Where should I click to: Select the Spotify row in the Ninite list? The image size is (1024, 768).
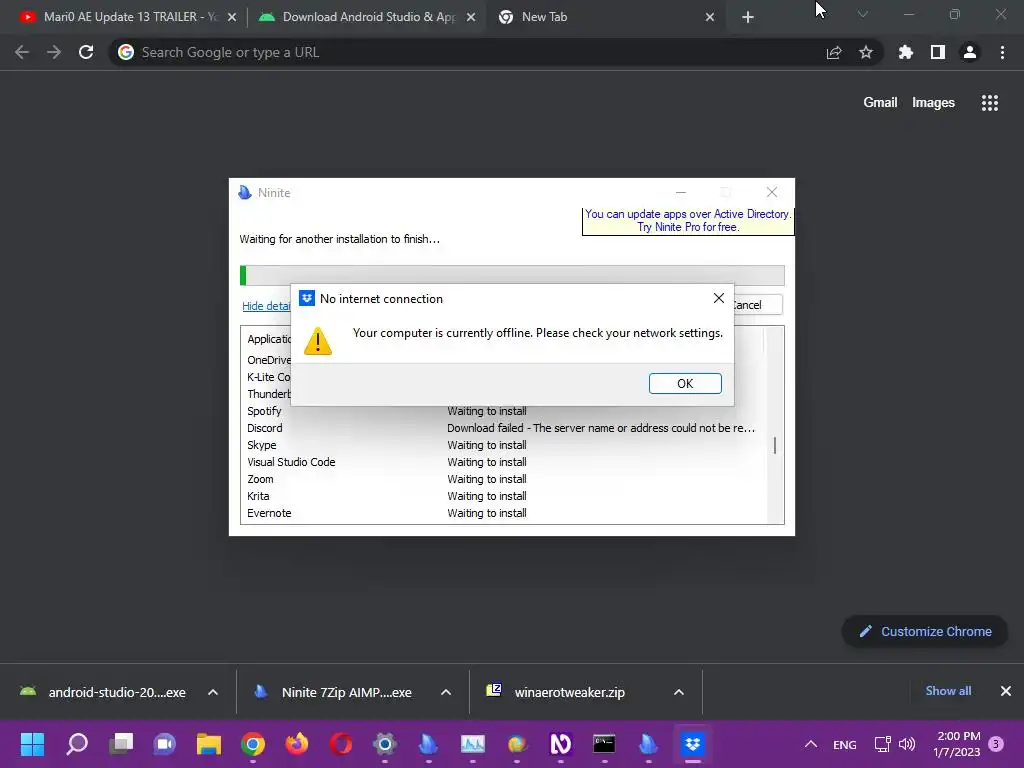pos(501,411)
